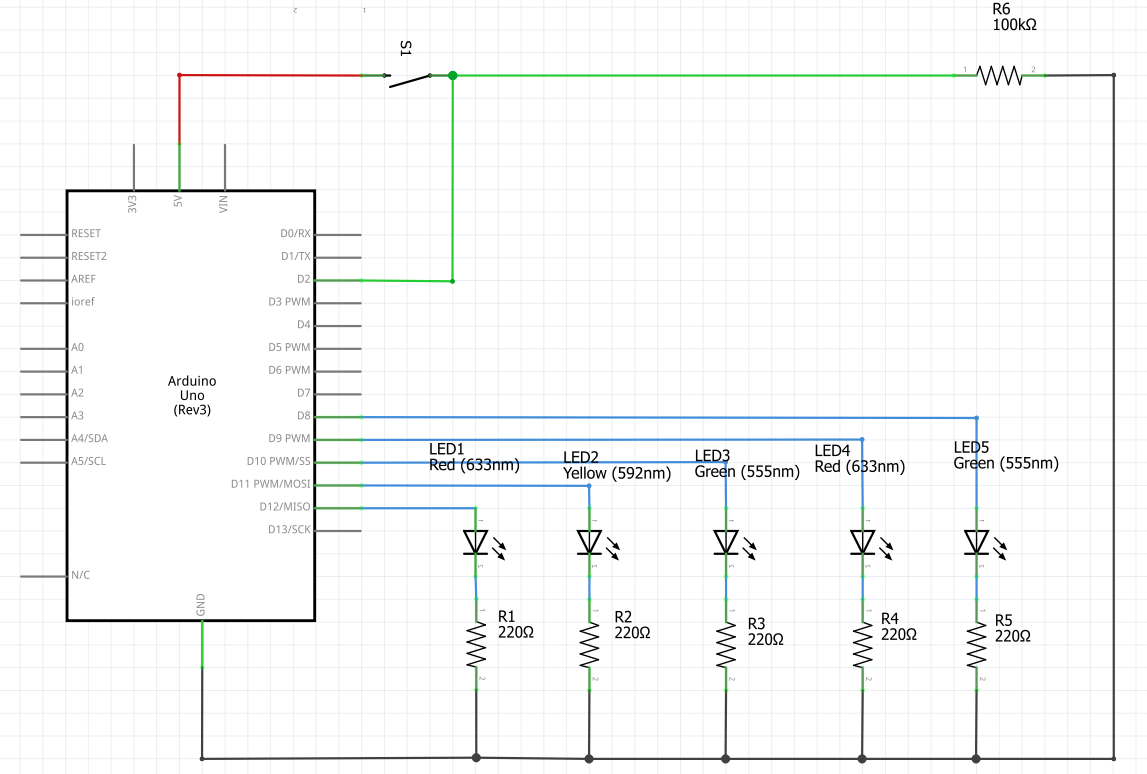
Task: Click the D5 PWM pin label
Action: (289, 347)
